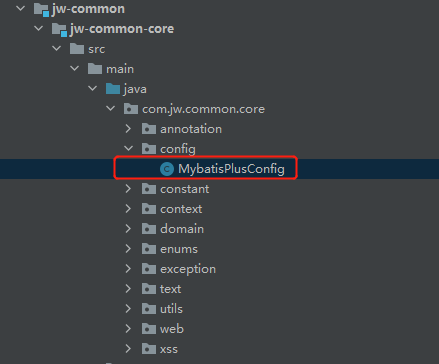This screenshot has width=439, height=364.
Task: Expand the constant package arrow
Action: click(128, 189)
